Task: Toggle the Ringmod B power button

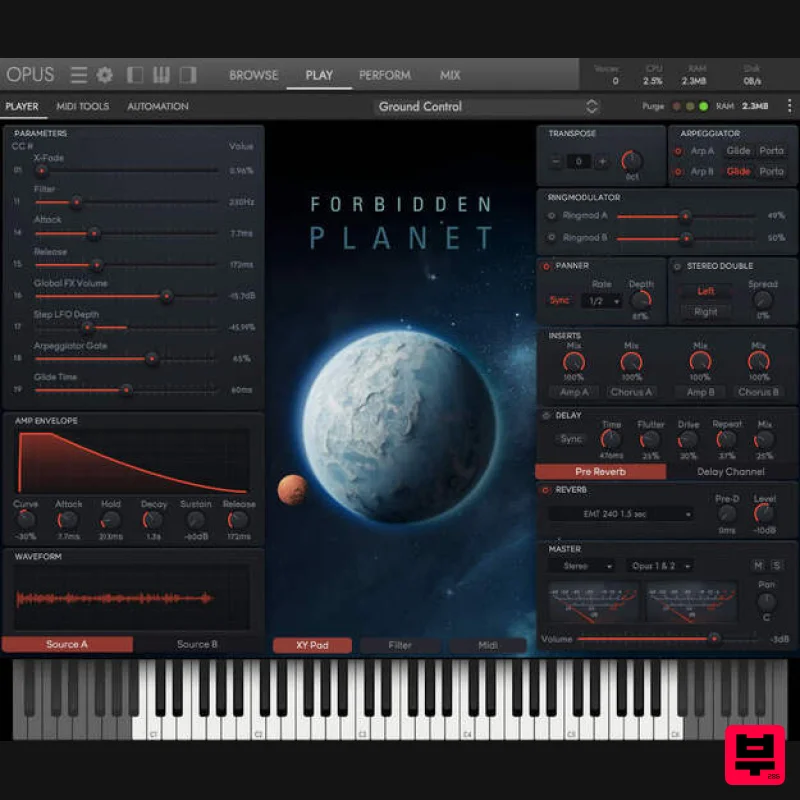Action: tap(551, 237)
